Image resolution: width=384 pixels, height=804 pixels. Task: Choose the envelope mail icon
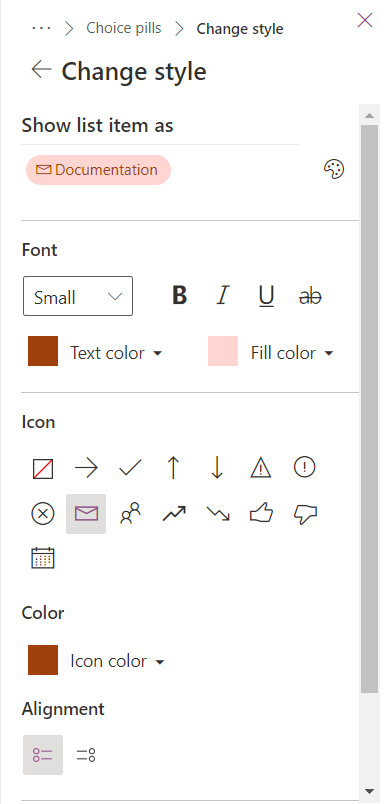point(86,514)
